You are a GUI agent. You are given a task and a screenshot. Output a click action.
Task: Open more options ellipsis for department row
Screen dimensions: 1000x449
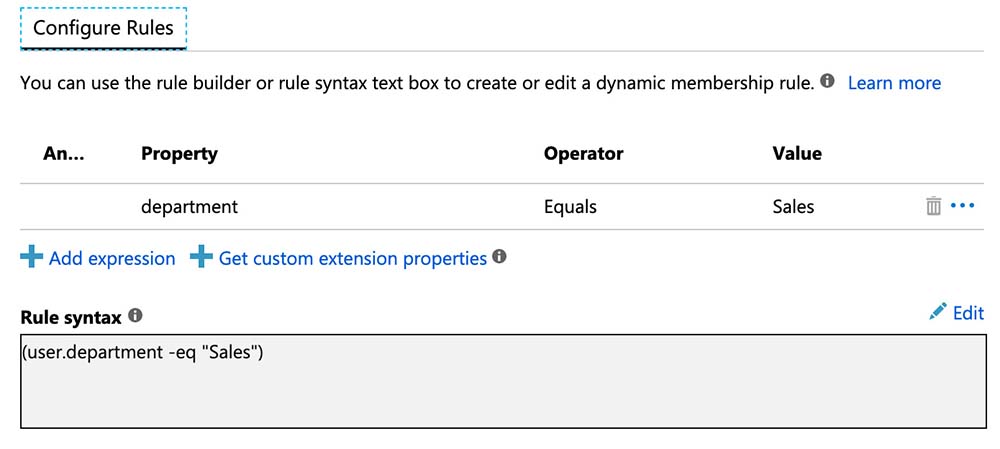(x=962, y=206)
